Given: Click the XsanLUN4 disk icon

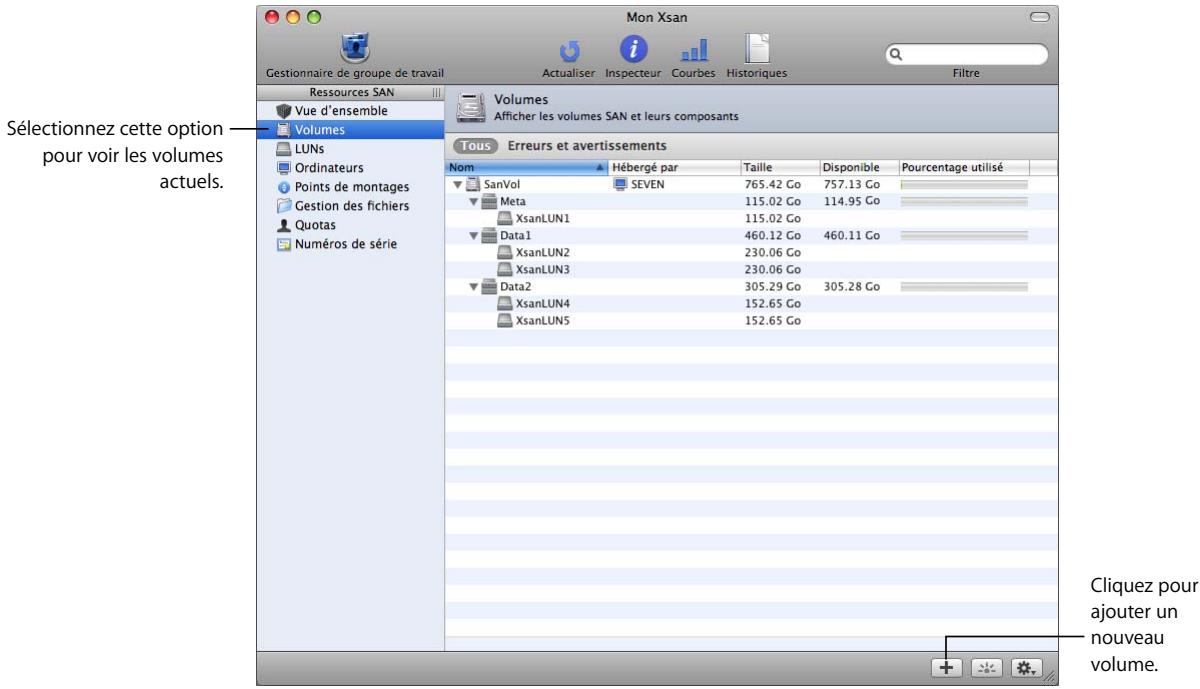Looking at the screenshot, I should [x=506, y=304].
